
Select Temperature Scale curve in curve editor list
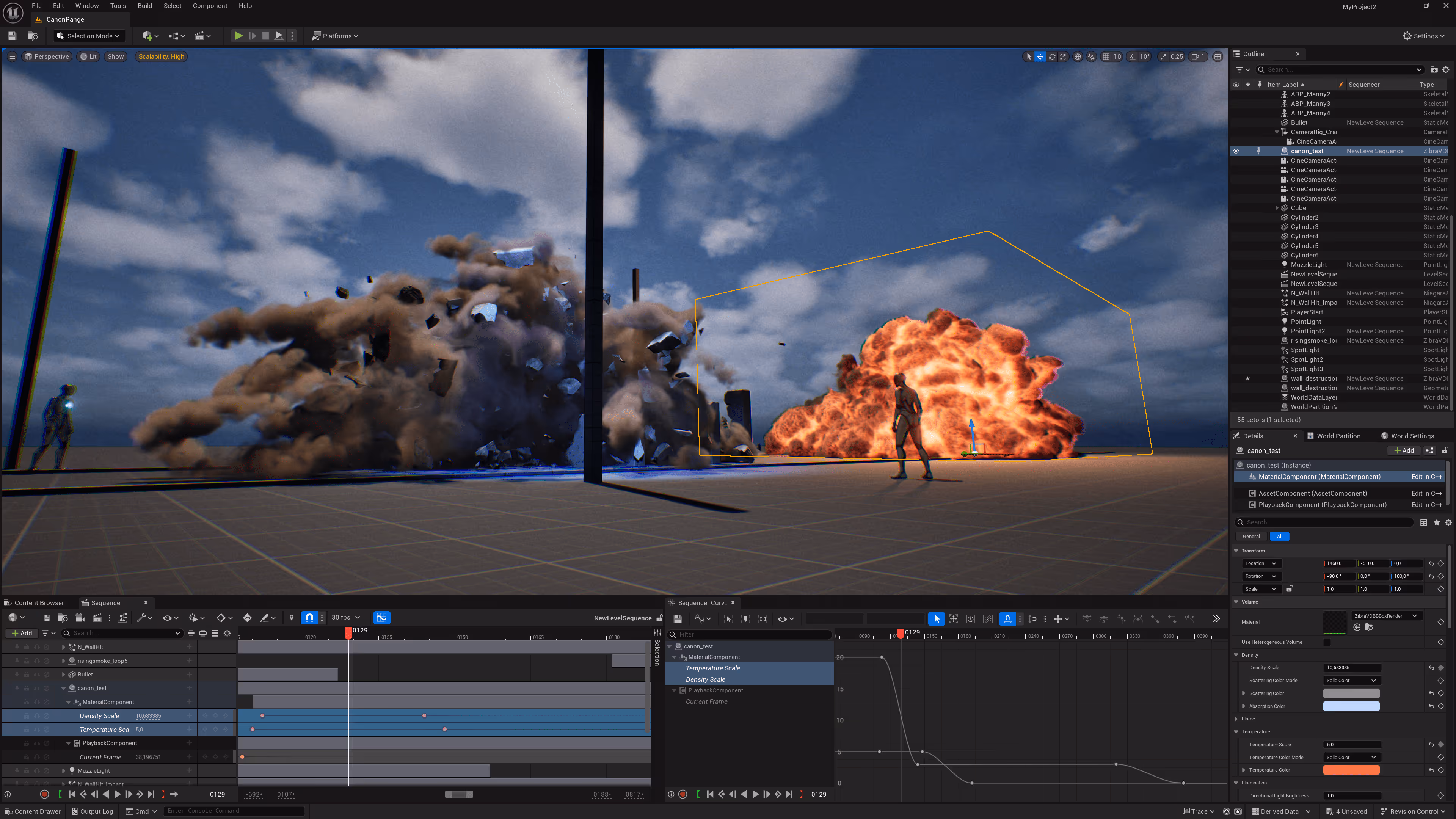[712, 668]
